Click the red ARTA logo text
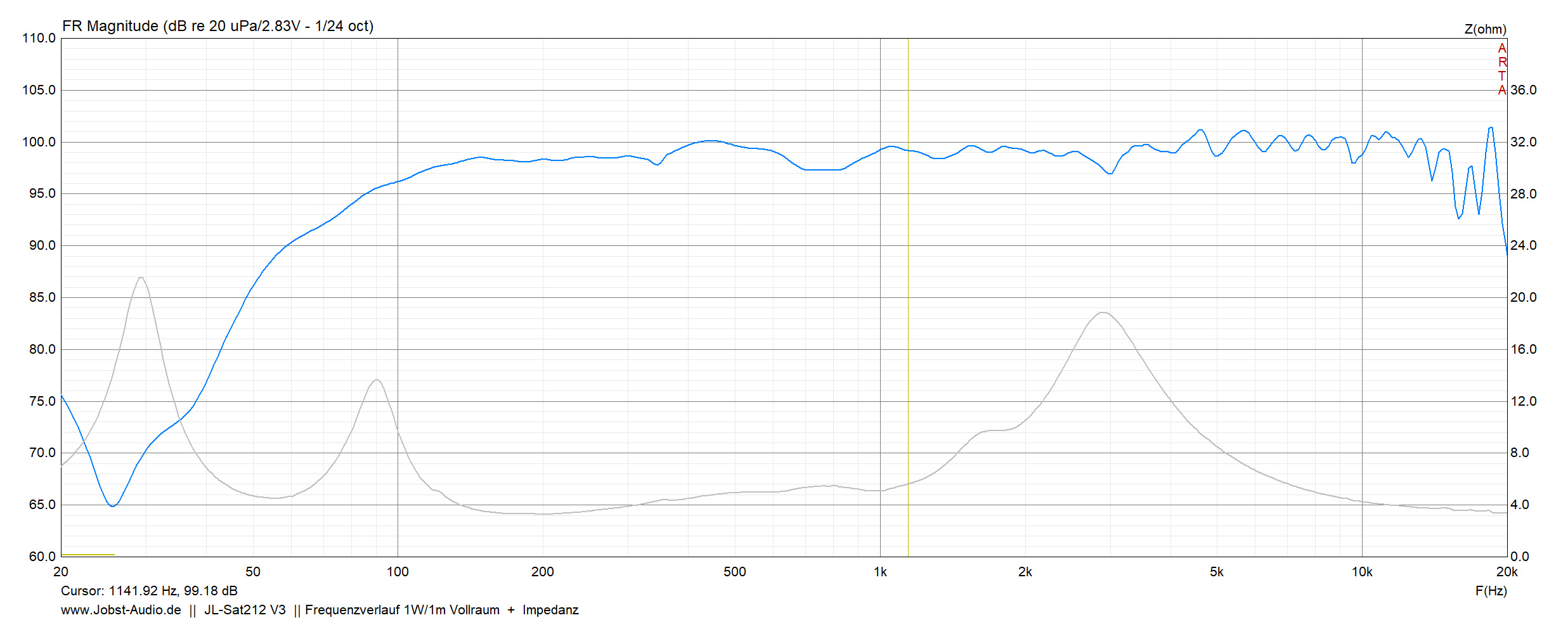This screenshot has width=1568, height=620. 1501,69
